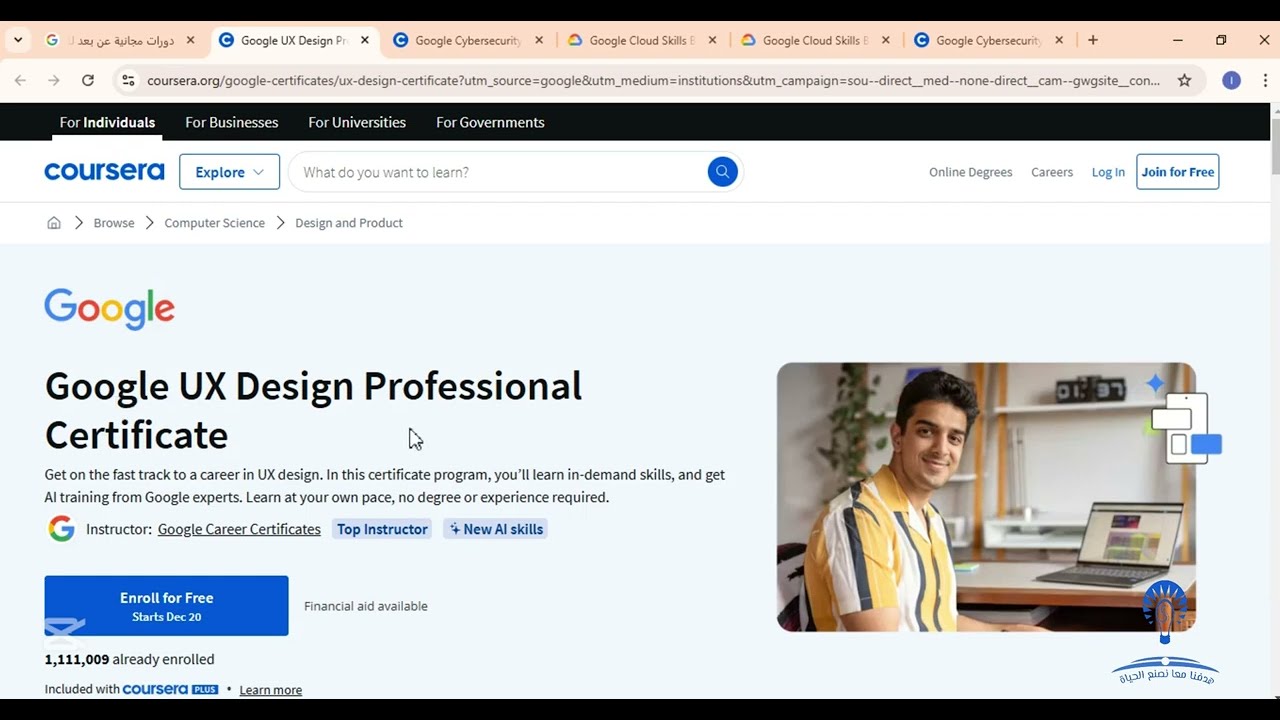Close the first Google Cybersecurity tab
Viewport: 1280px width, 720px height.
pos(539,40)
